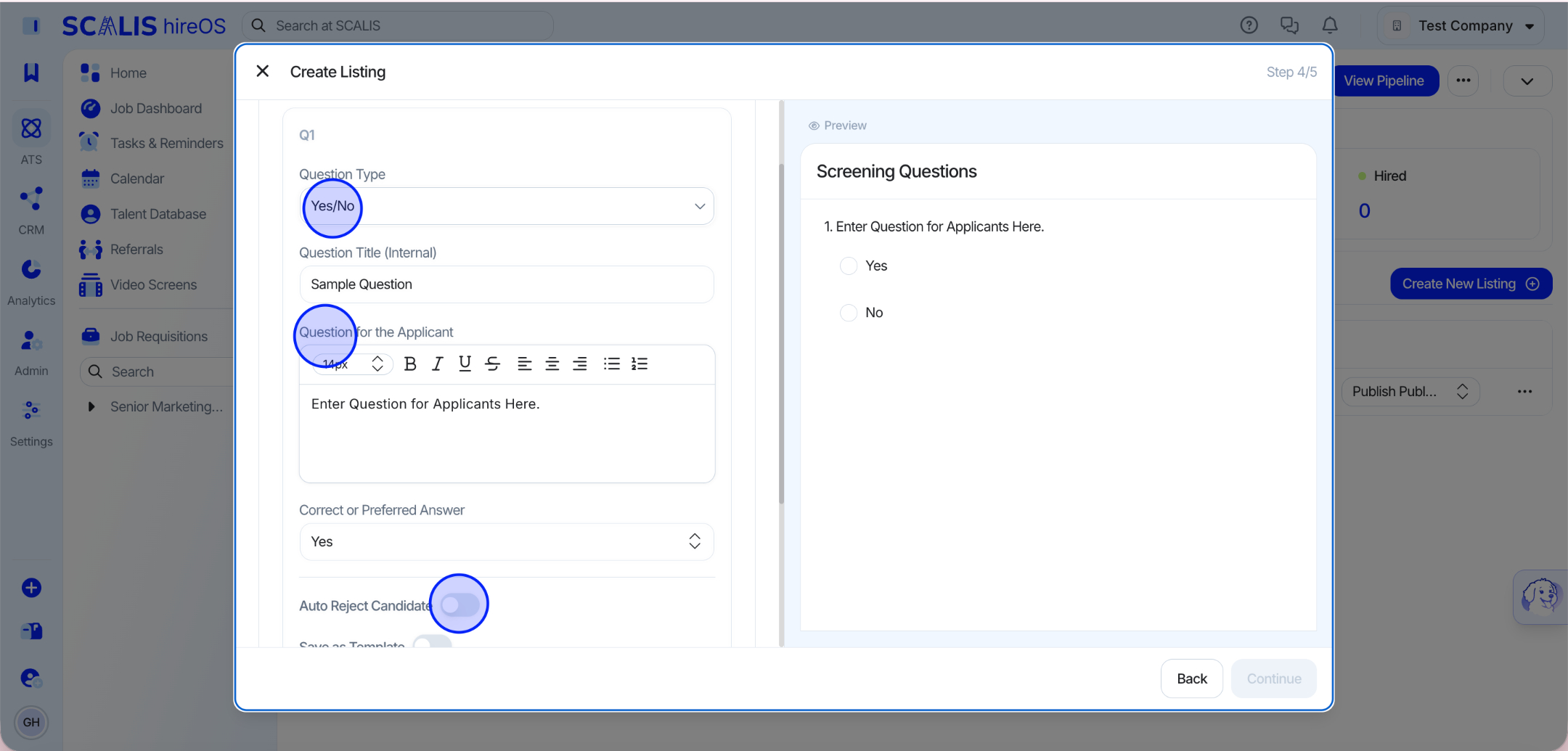Open the Test Company dropdown
The image size is (1568, 751).
[x=1461, y=25]
